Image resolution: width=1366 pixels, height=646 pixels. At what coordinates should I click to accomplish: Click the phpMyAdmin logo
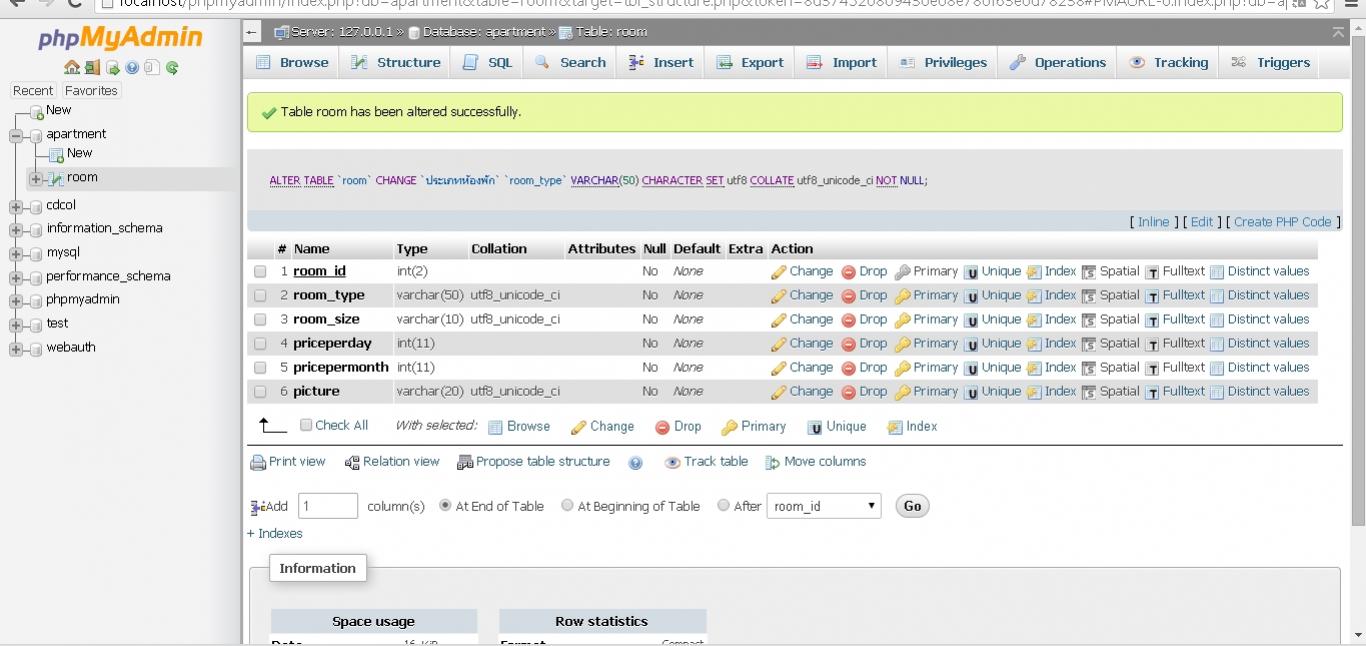(x=120, y=38)
